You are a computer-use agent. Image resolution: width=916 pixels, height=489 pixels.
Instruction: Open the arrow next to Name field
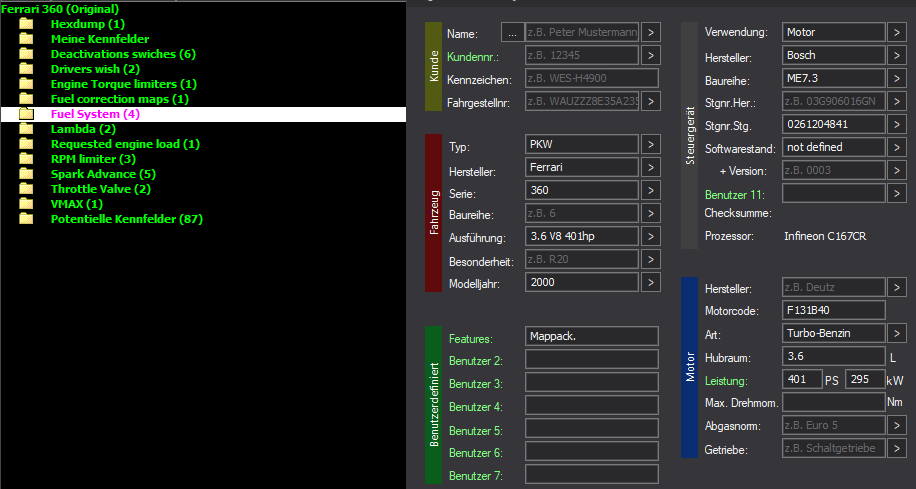[651, 32]
